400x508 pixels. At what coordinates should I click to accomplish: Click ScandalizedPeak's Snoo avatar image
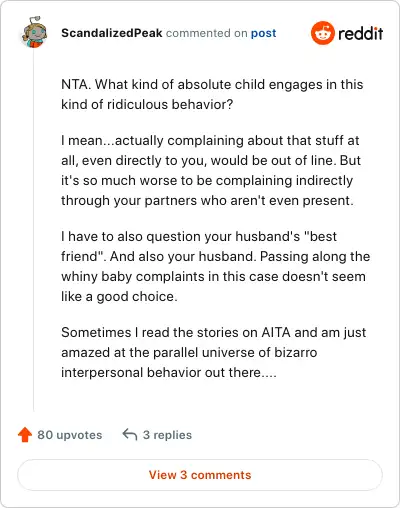tap(34, 32)
